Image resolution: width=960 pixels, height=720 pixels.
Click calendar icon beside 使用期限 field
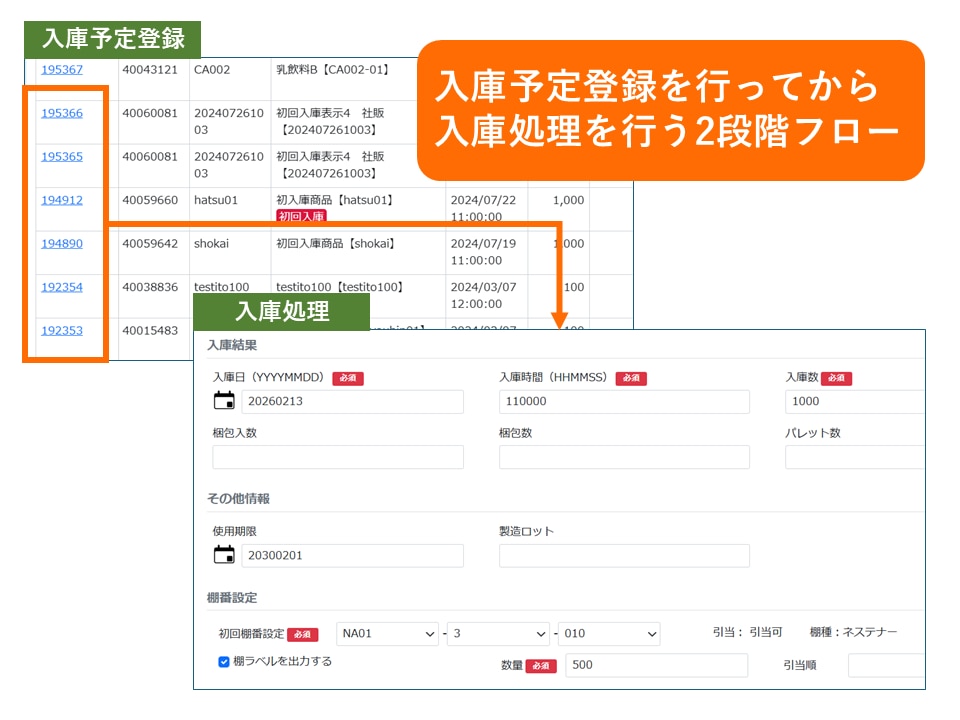tap(224, 555)
